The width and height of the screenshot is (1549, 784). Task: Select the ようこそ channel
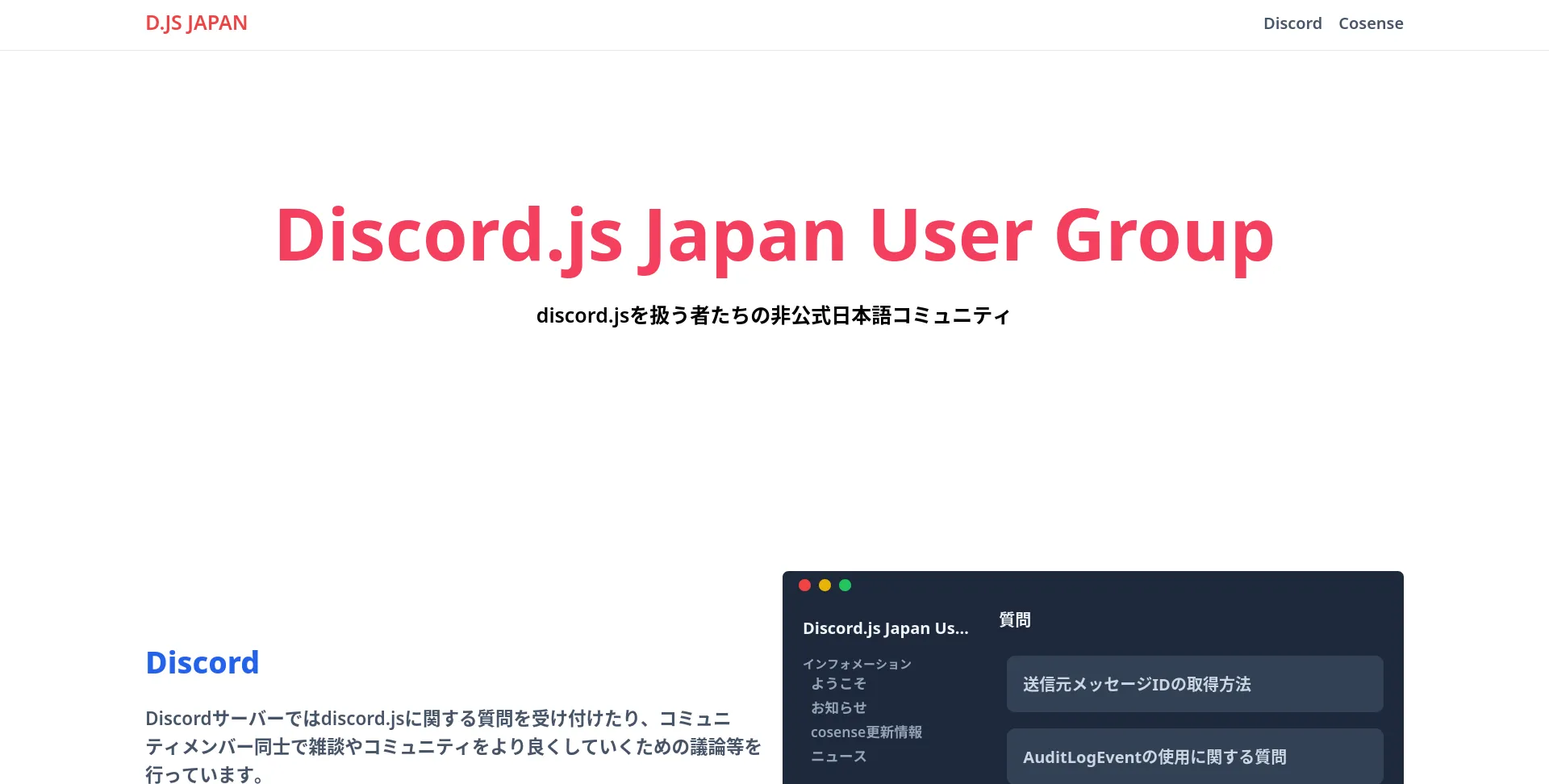coord(838,684)
